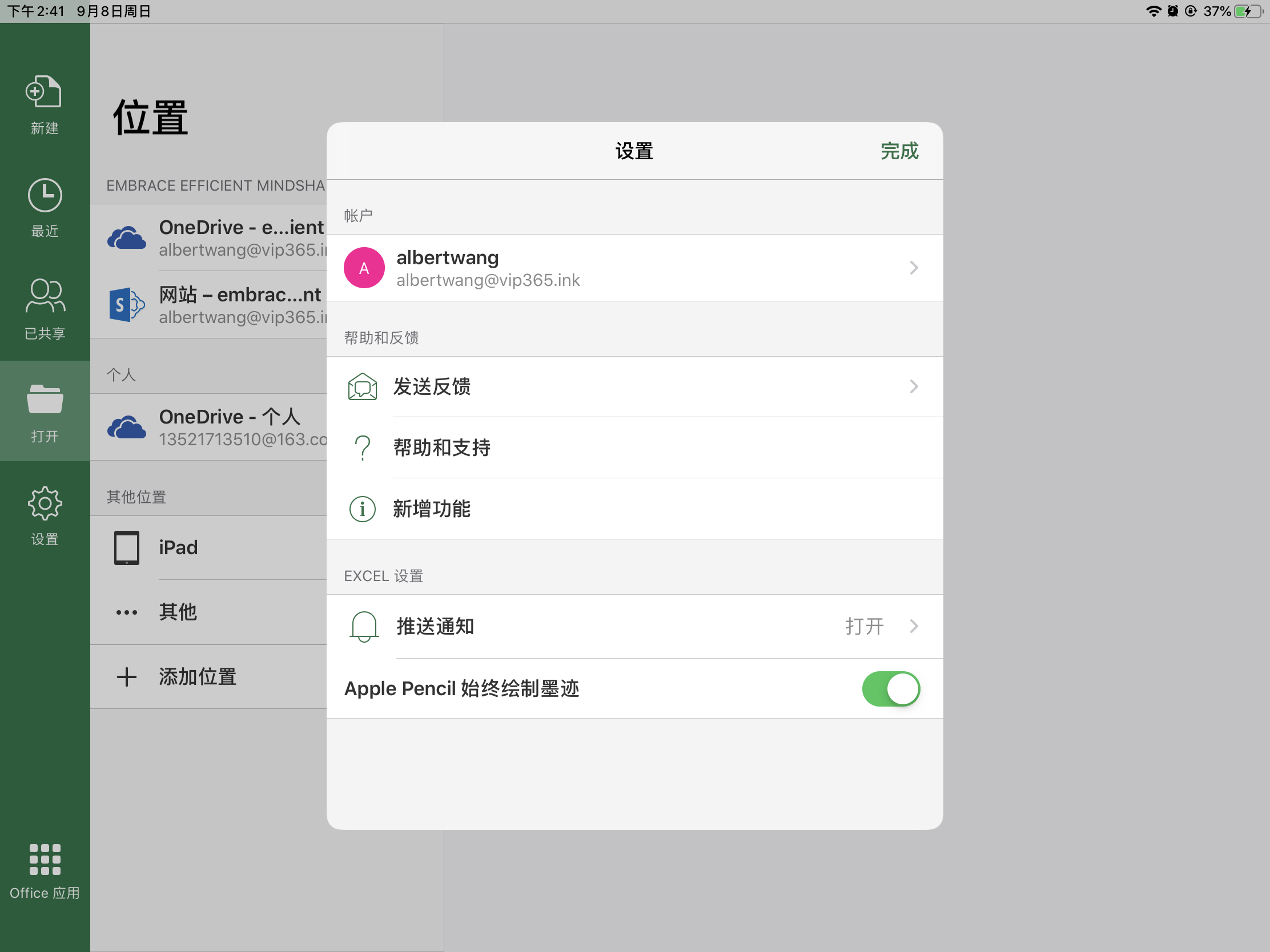Image resolution: width=1270 pixels, height=952 pixels.
Task: Tap the pink albertwang avatar
Action: [364, 268]
